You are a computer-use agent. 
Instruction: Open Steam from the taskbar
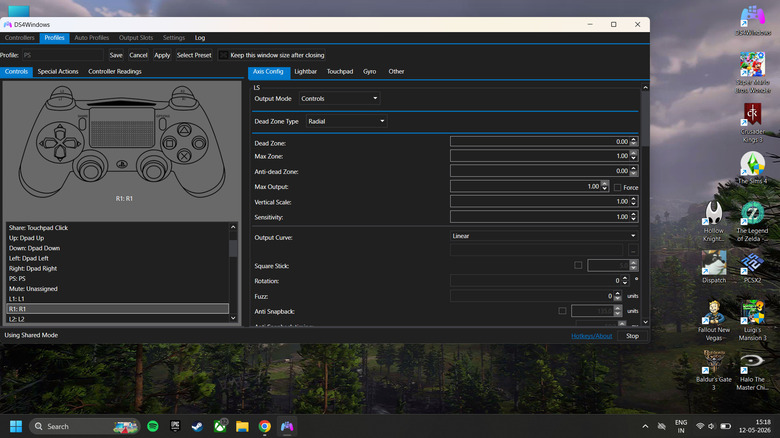click(197, 427)
